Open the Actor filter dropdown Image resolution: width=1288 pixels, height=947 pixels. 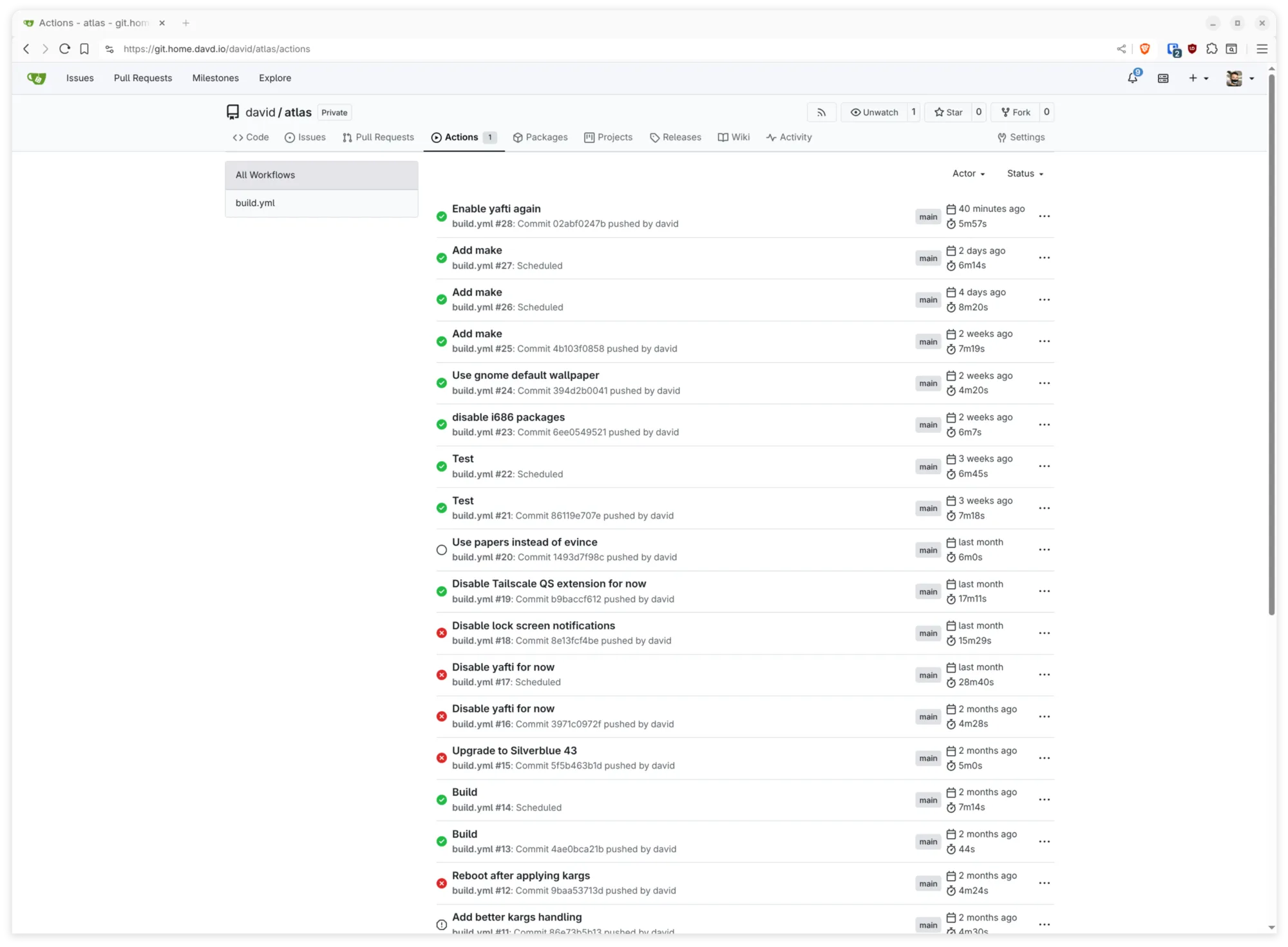click(968, 173)
